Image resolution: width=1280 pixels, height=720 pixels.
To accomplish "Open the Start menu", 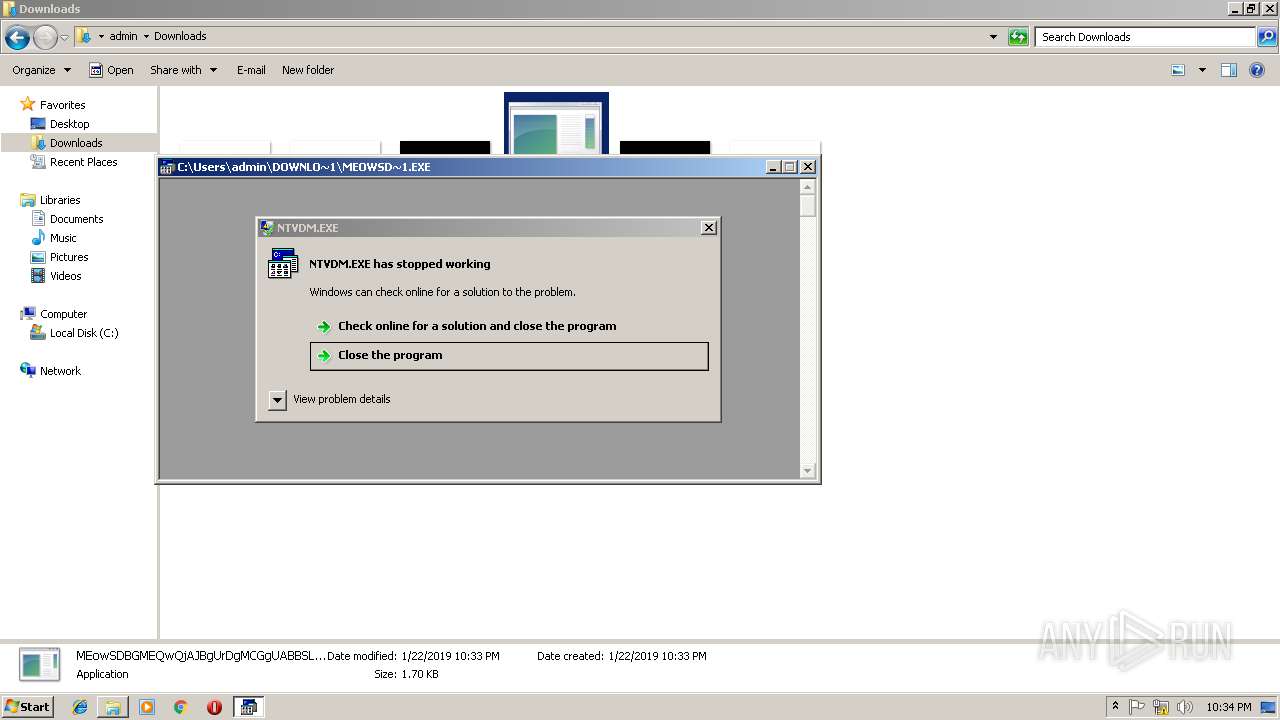I will (28, 706).
